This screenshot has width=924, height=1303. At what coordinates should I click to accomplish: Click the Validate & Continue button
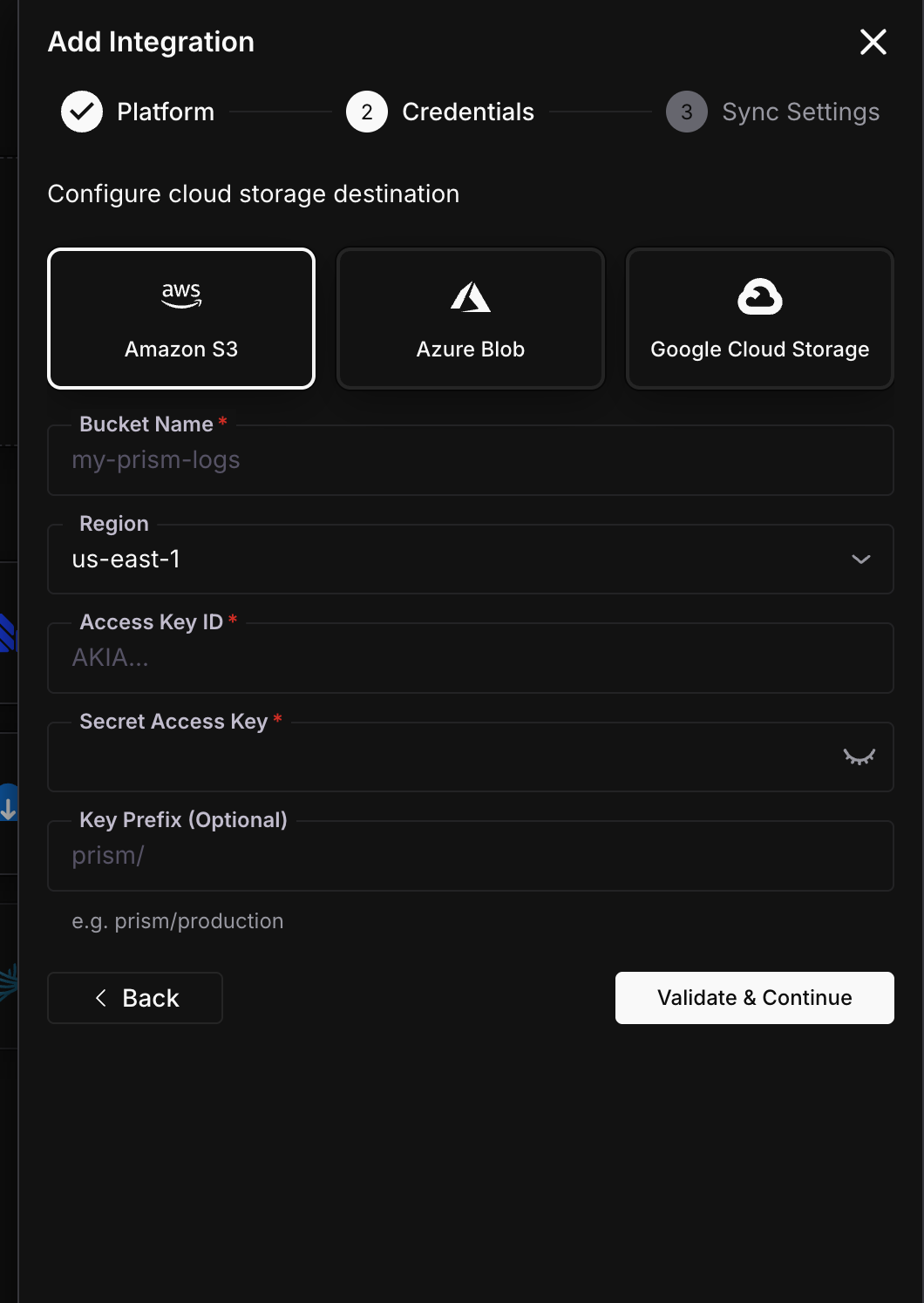[754, 998]
